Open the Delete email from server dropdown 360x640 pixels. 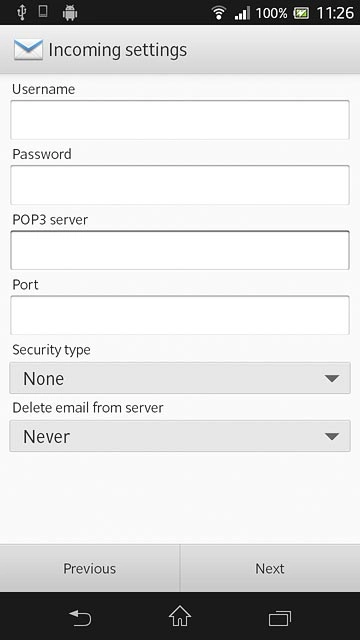click(x=180, y=436)
